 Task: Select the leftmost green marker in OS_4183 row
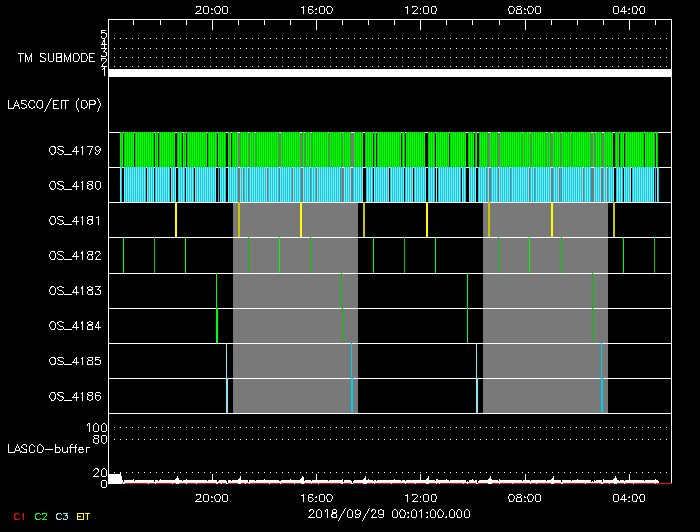[217, 290]
